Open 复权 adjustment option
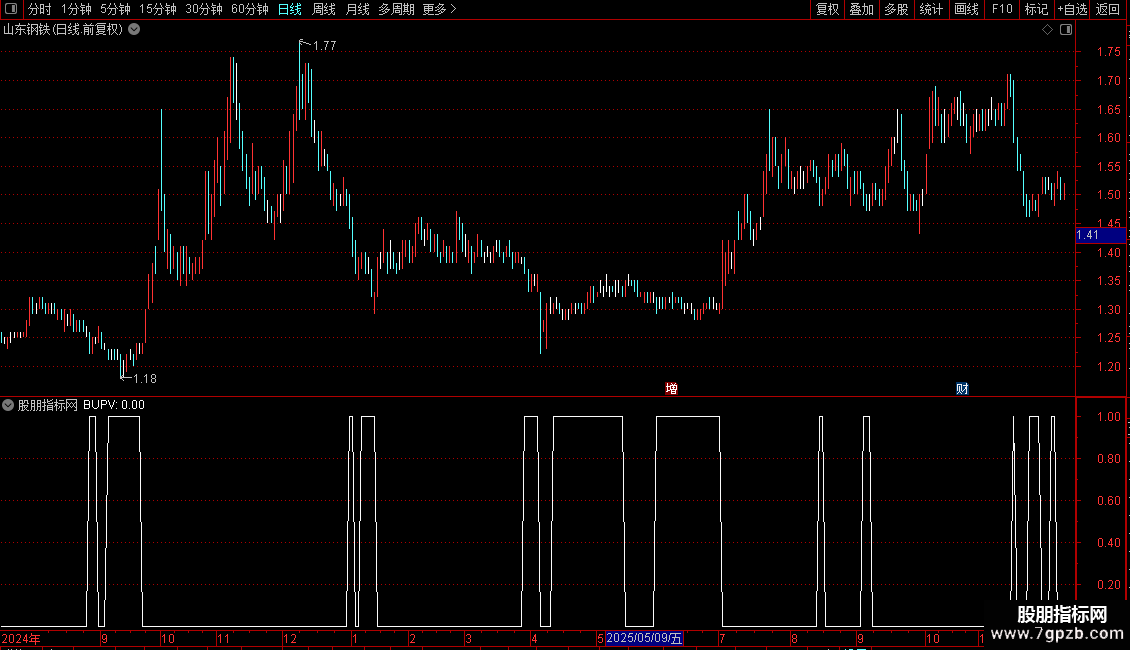 pos(827,9)
